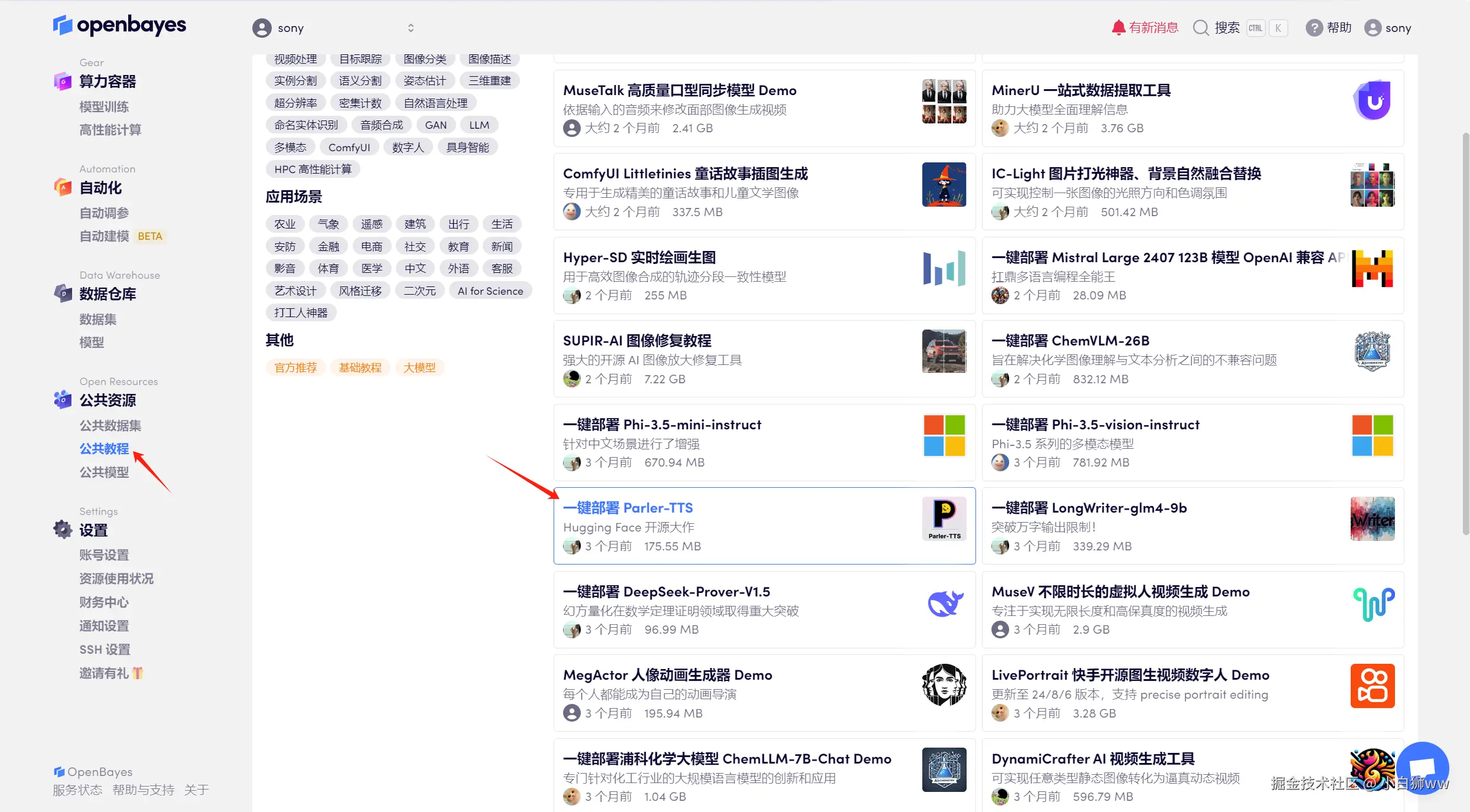Open 一键部署 Parler-TTS tutorial title
The width and height of the screenshot is (1470, 812).
(627, 508)
